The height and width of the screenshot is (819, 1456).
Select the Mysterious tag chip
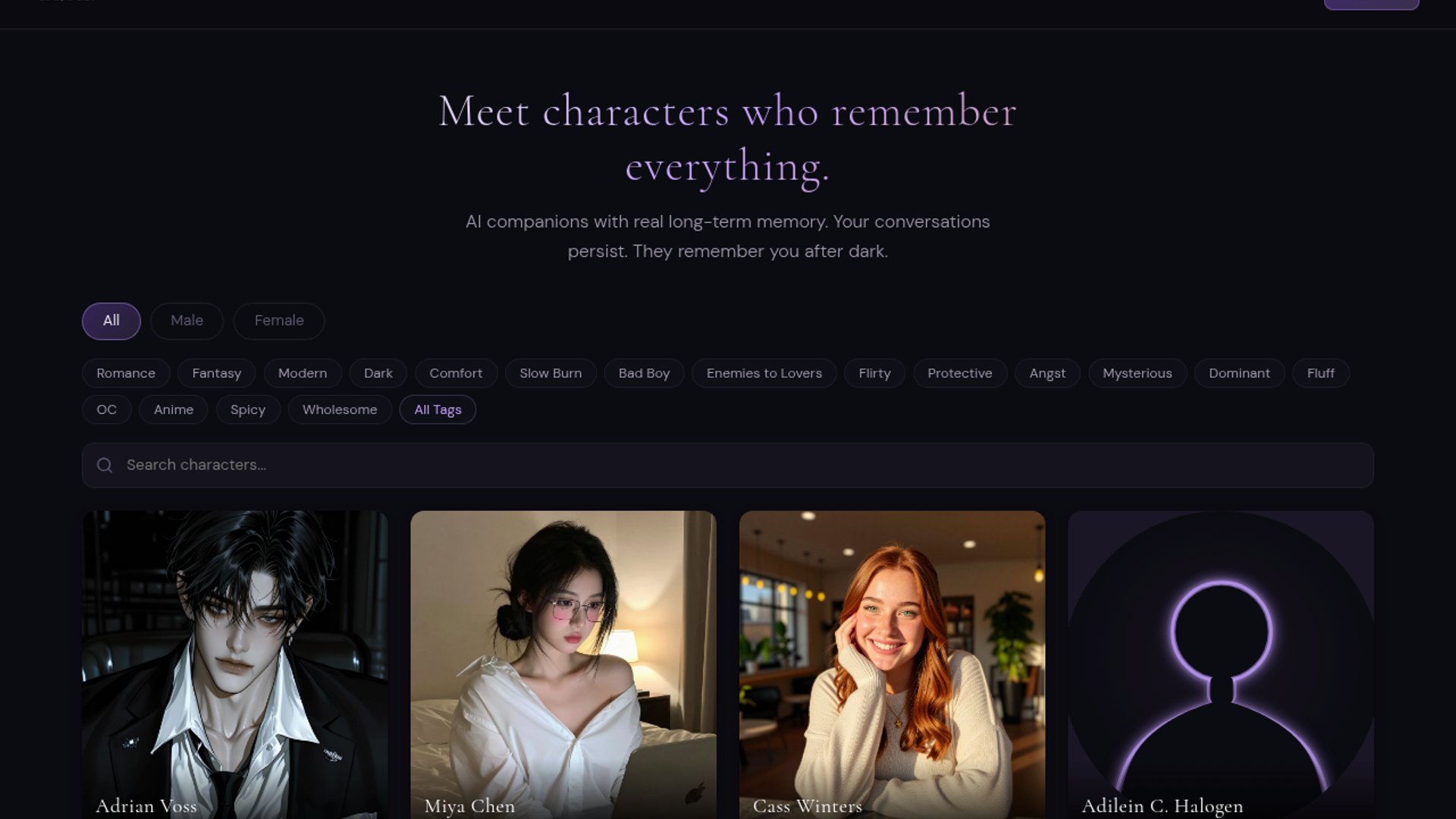click(1137, 373)
